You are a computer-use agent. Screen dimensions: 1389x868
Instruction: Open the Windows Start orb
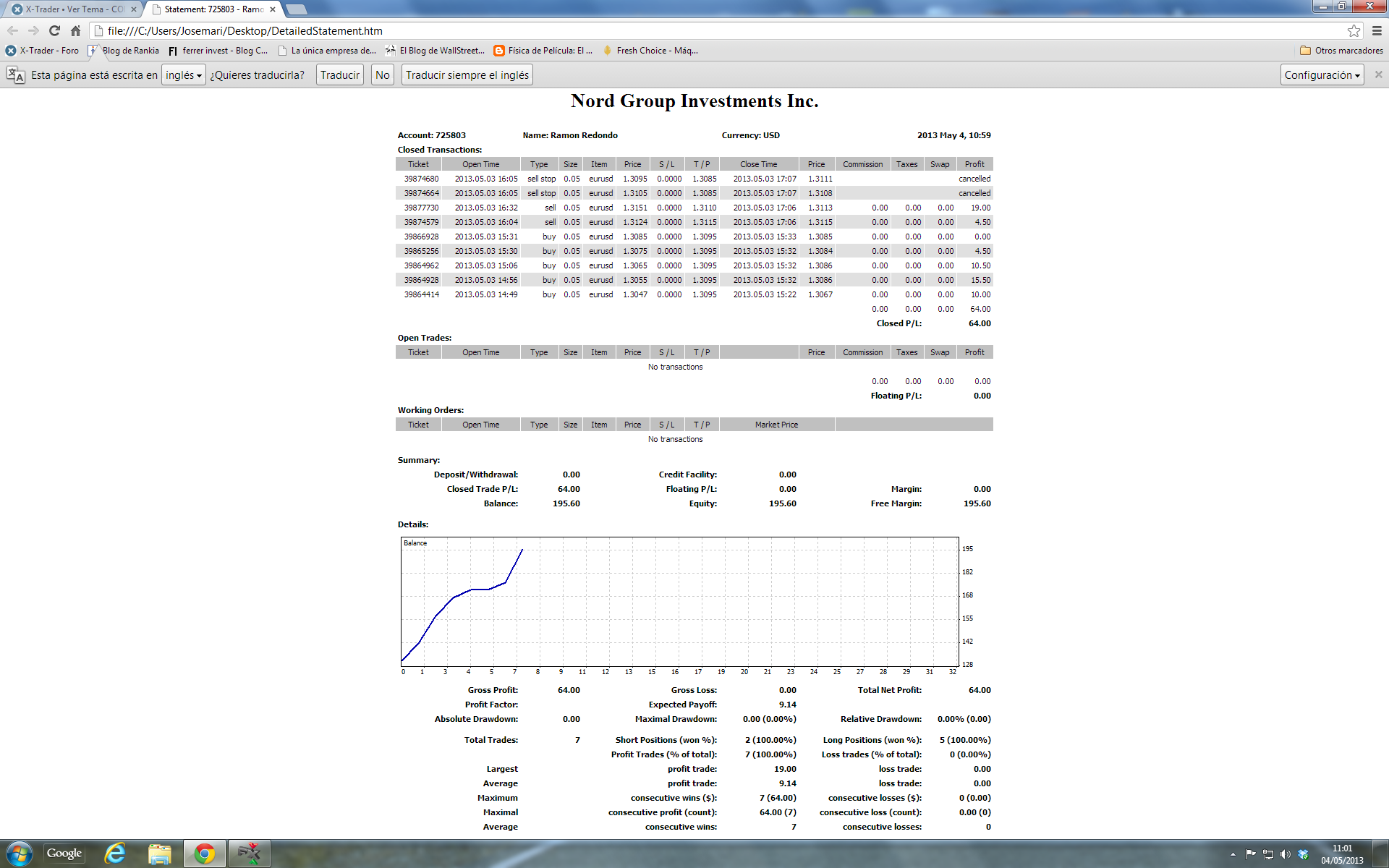(20, 854)
